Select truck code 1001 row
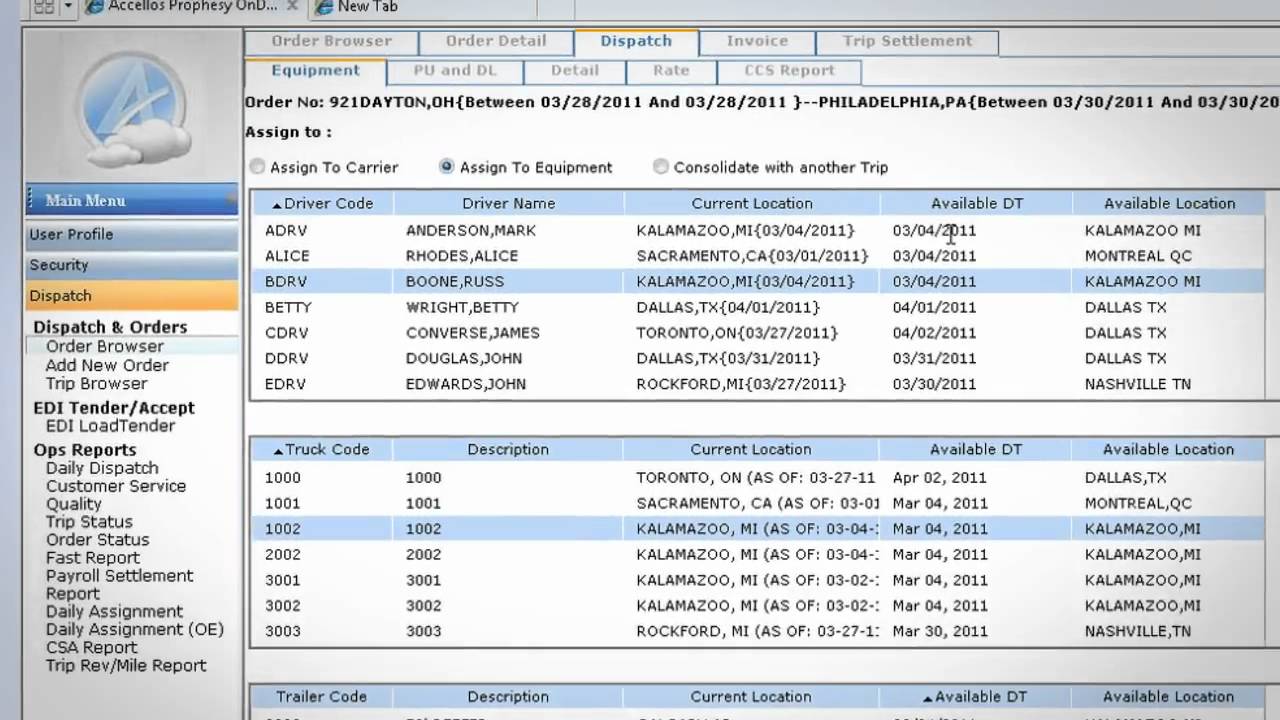The width and height of the screenshot is (1280, 720). point(758,503)
